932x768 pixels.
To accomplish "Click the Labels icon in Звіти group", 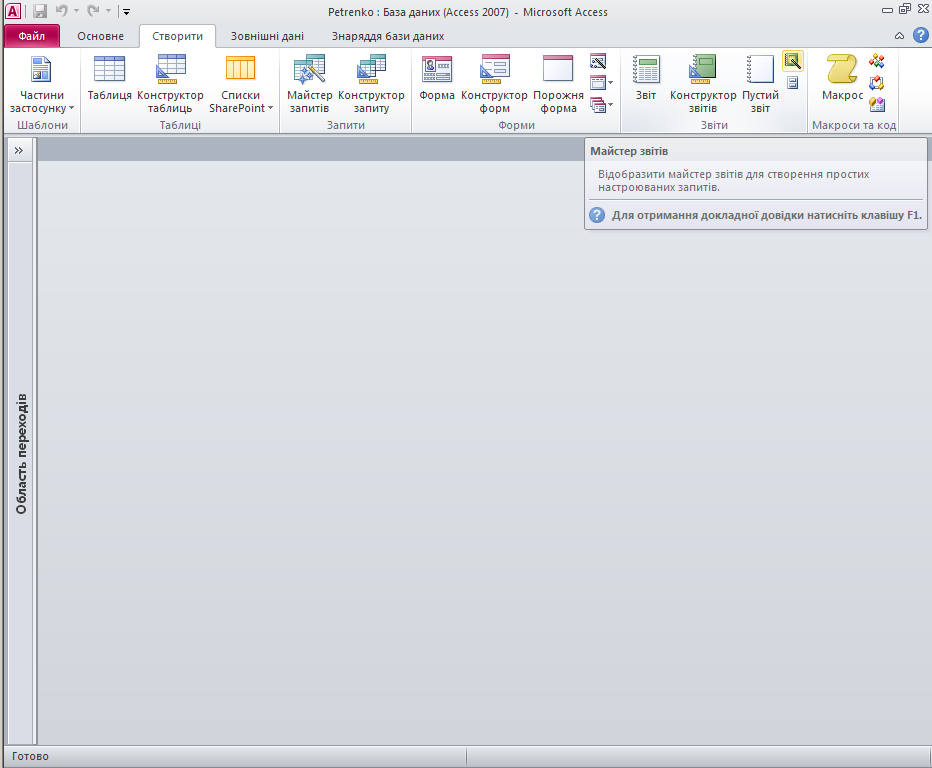I will [793, 83].
